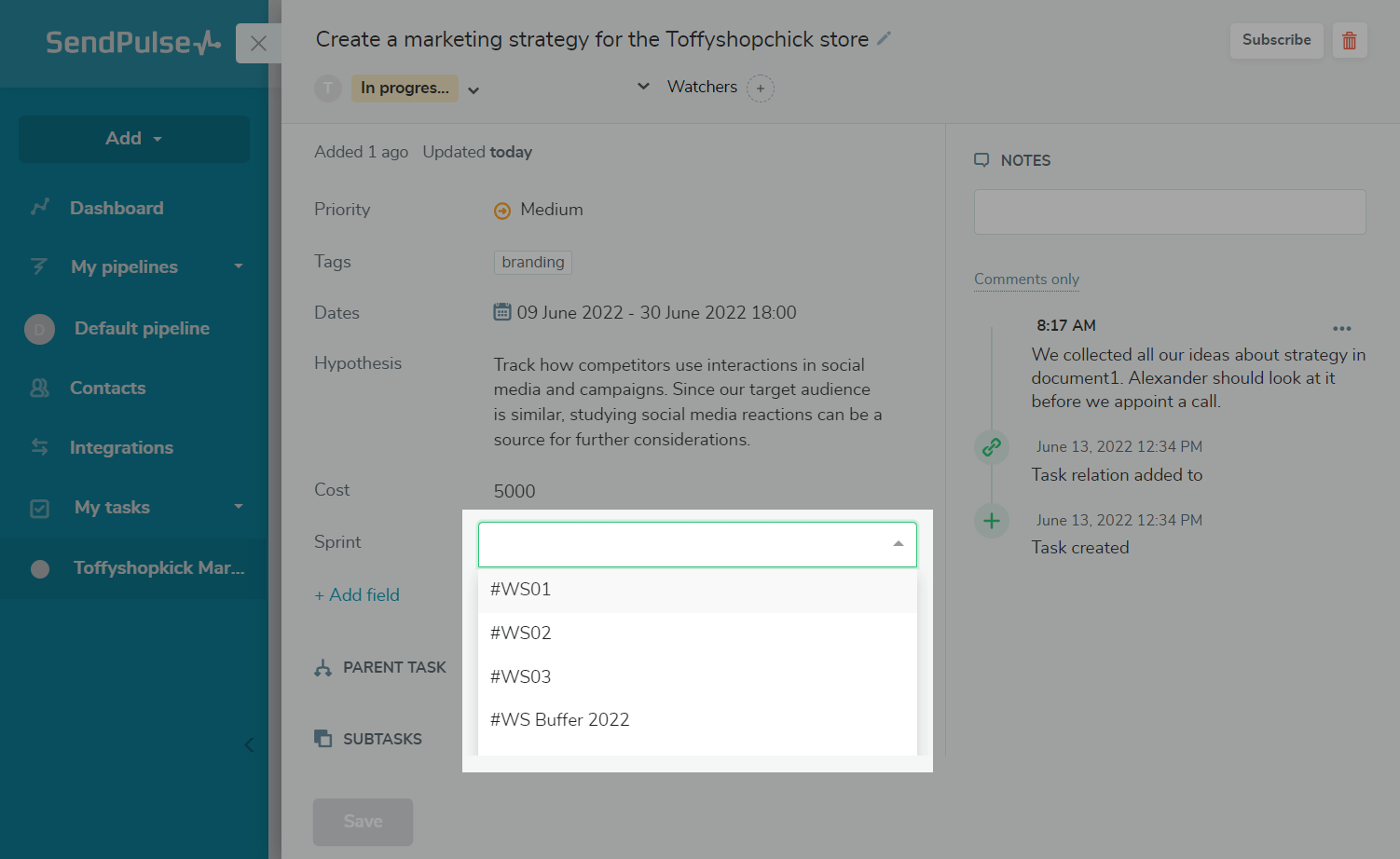
Task: Click the Subscribe button
Action: click(1276, 40)
